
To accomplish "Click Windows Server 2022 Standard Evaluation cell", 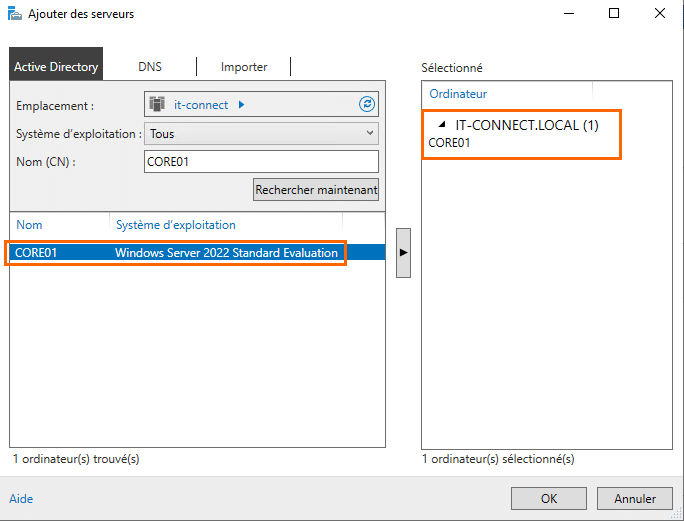I will (x=226, y=253).
